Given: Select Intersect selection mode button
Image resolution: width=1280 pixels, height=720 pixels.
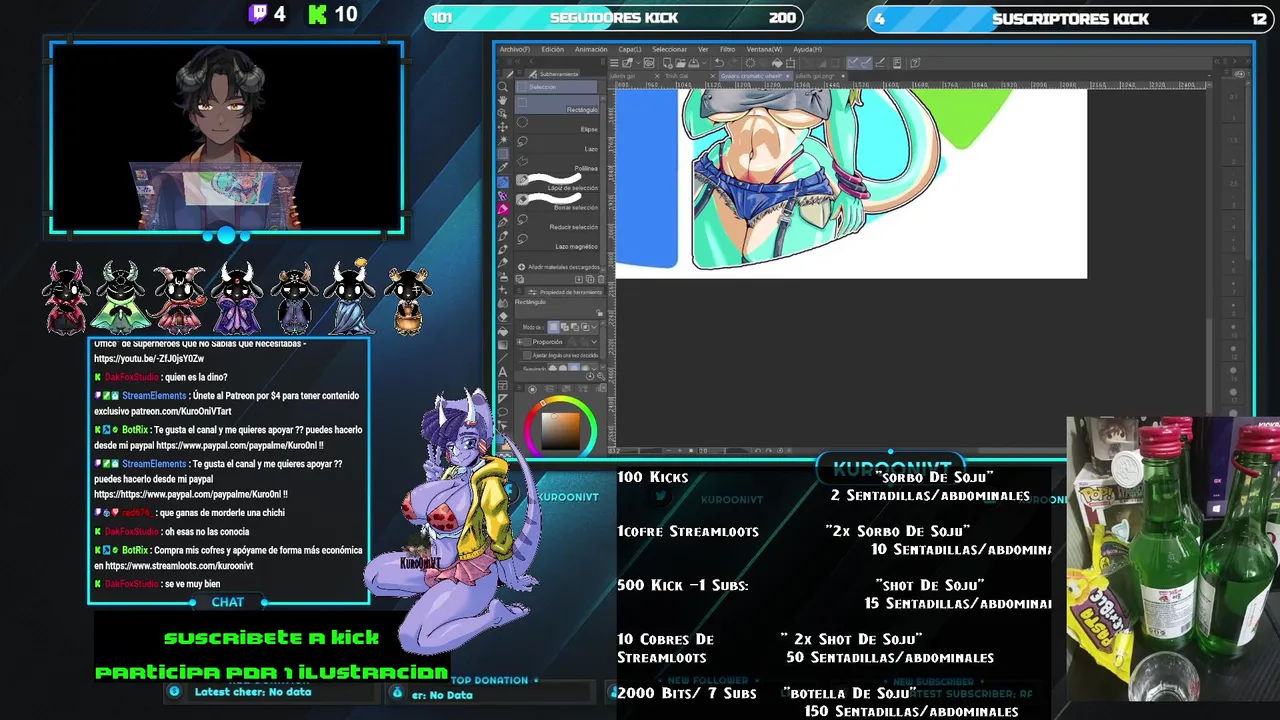Looking at the screenshot, I should pyautogui.click(x=585, y=327).
